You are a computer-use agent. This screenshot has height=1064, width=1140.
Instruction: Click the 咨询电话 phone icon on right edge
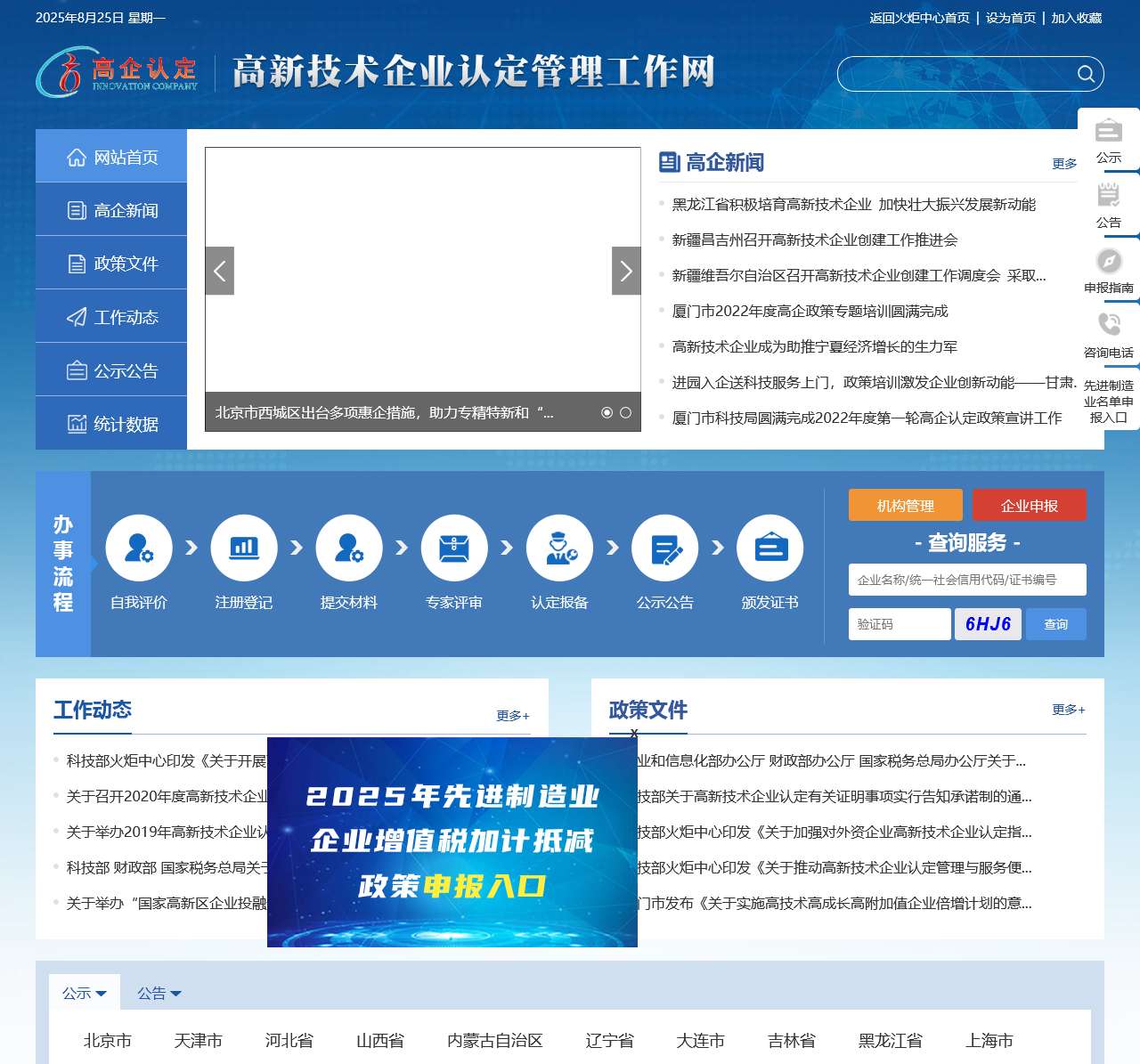(x=1107, y=323)
